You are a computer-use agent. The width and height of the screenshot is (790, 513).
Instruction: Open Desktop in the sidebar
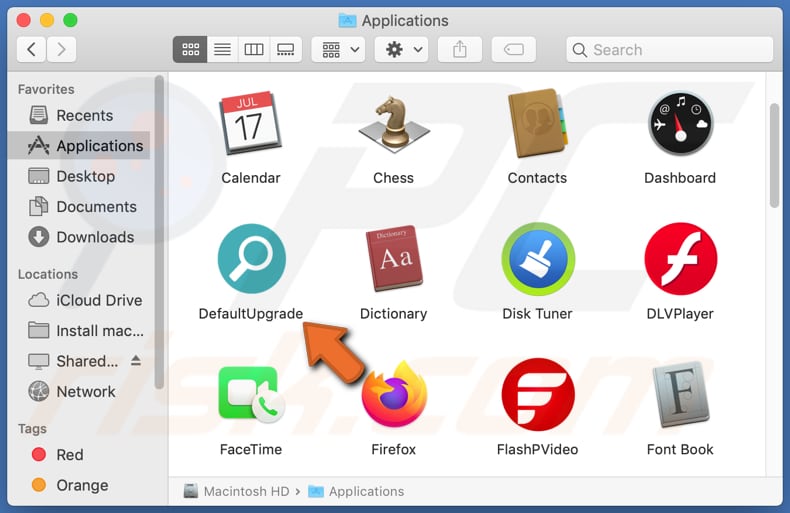79,176
